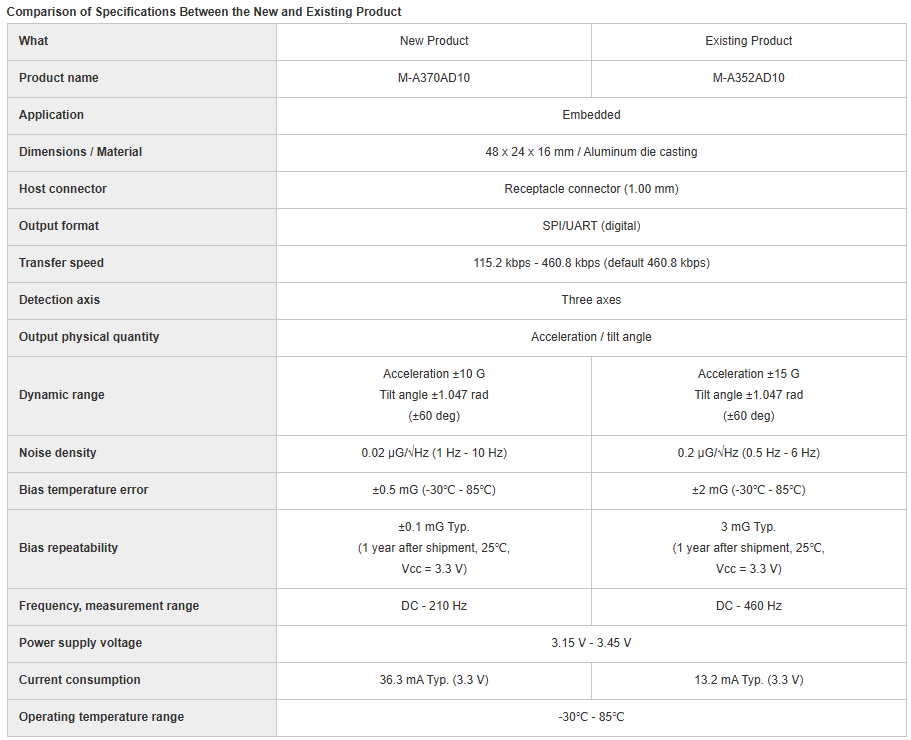Select the 0.02 µG/√Hz noise density value
This screenshot has width=911, height=740.
434,453
